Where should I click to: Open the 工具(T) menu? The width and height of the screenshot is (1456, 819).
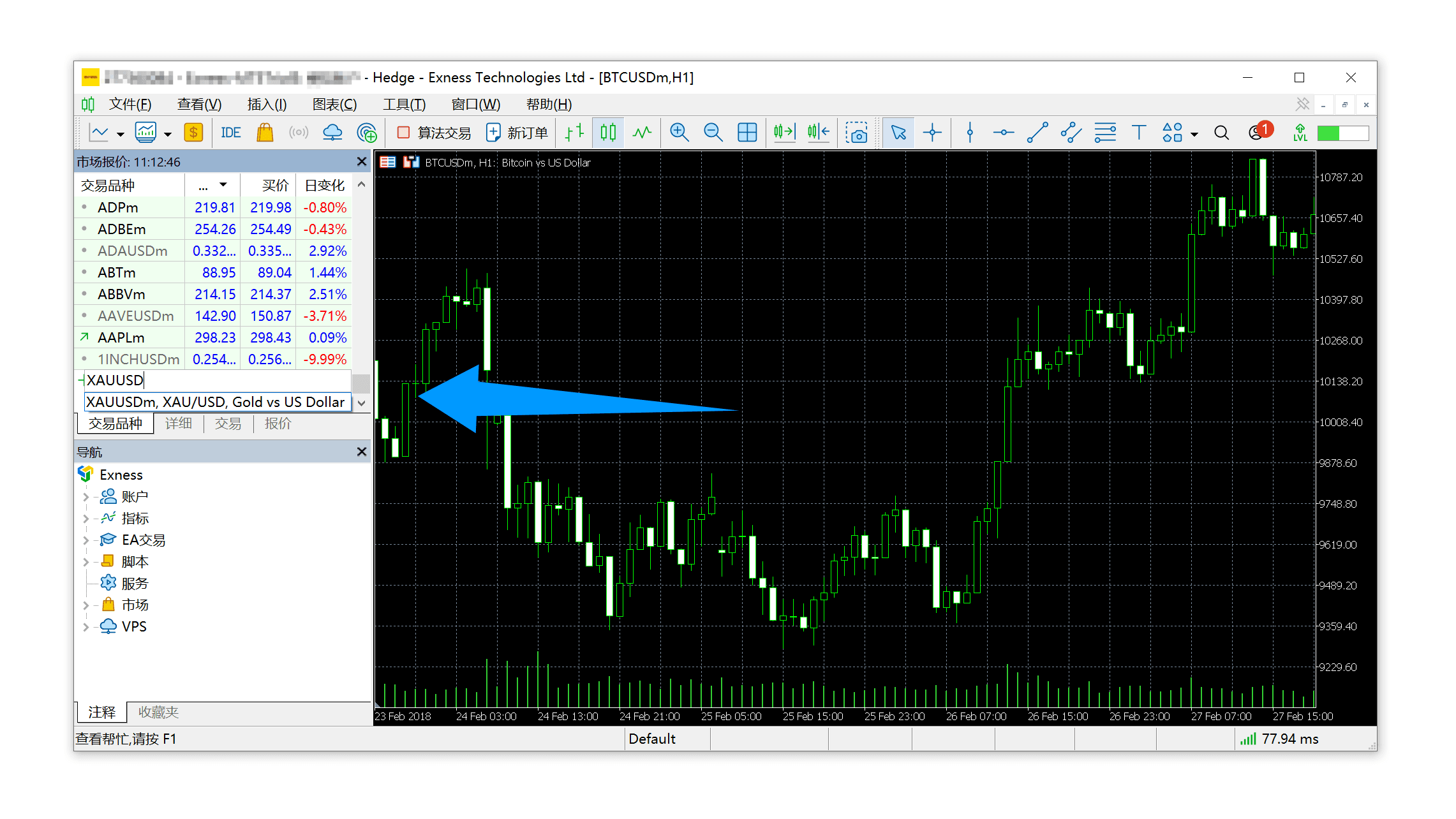click(404, 104)
